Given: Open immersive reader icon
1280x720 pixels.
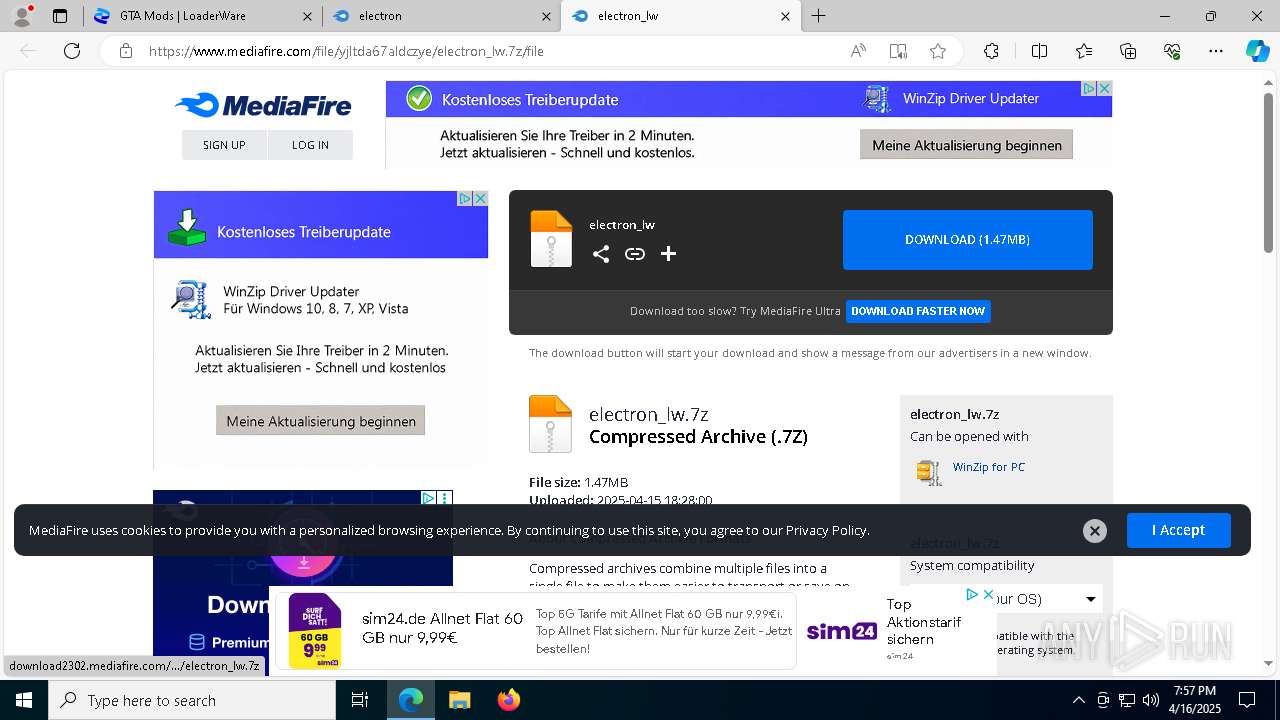Looking at the screenshot, I should tap(898, 51).
